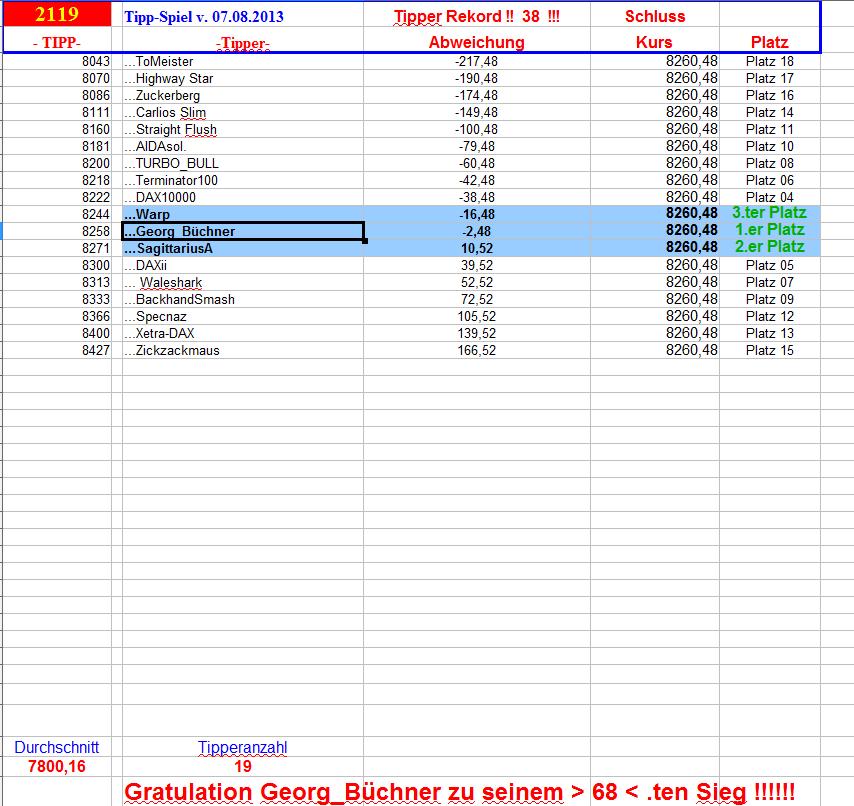Click the tip value 8258 for Georg_Büchner
Viewport: 854px width, 806px height.
click(x=88, y=231)
